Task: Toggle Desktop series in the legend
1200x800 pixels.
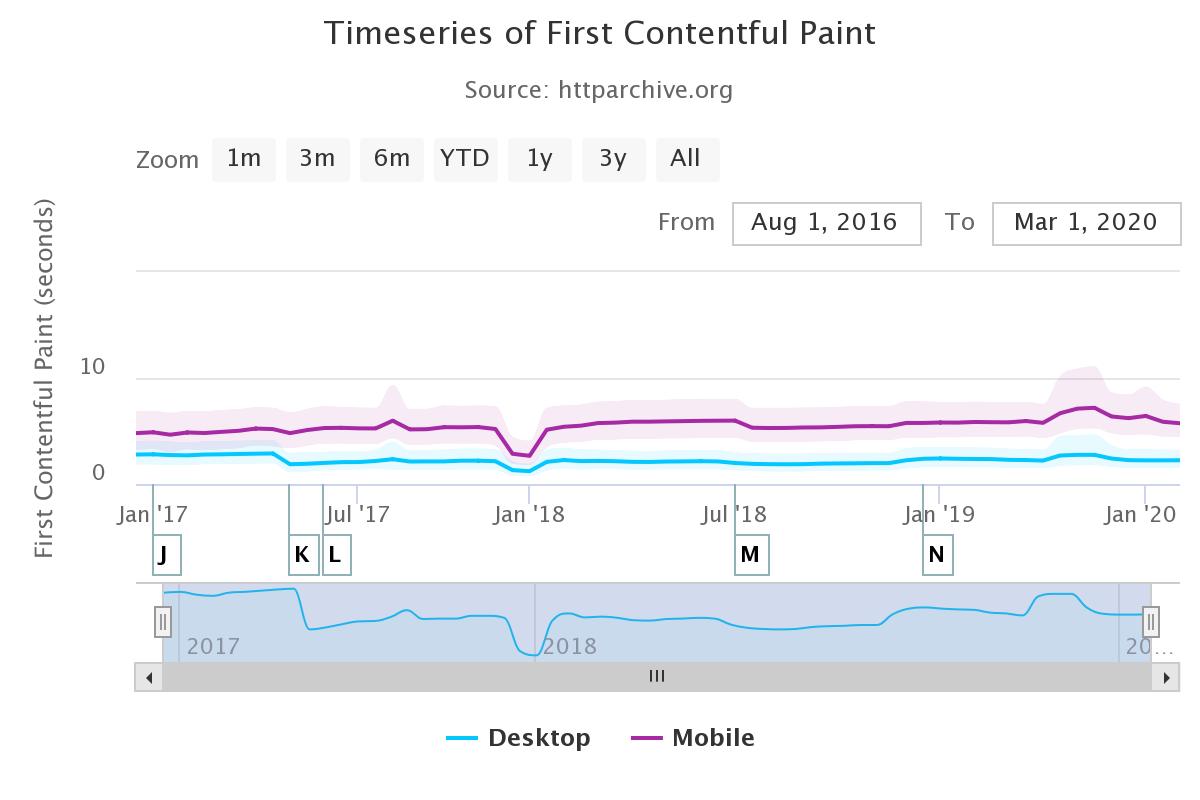Action: pyautogui.click(x=519, y=738)
